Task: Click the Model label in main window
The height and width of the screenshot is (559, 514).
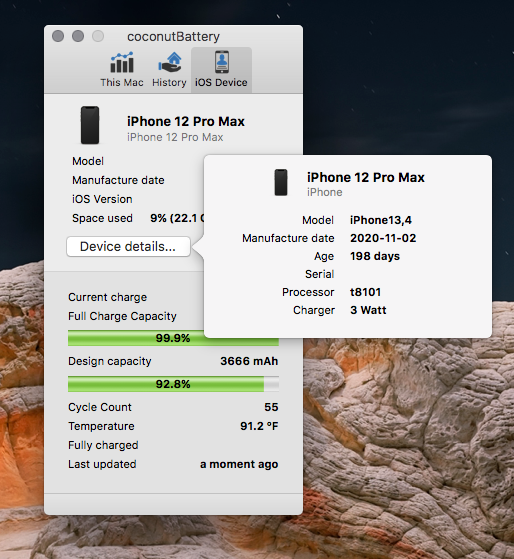Action: pos(88,161)
